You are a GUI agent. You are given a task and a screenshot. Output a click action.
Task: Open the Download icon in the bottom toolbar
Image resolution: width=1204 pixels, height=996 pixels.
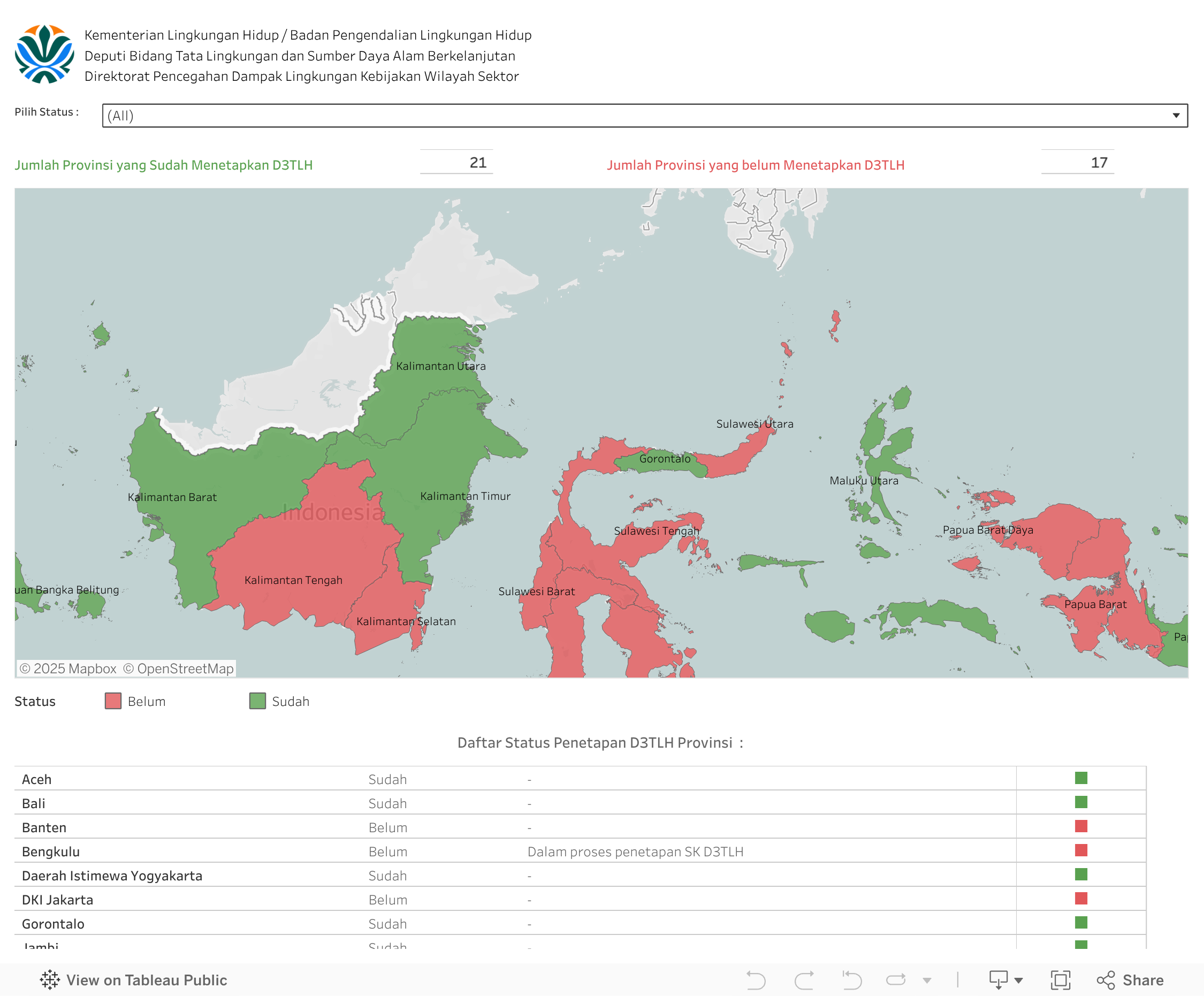(x=1000, y=980)
